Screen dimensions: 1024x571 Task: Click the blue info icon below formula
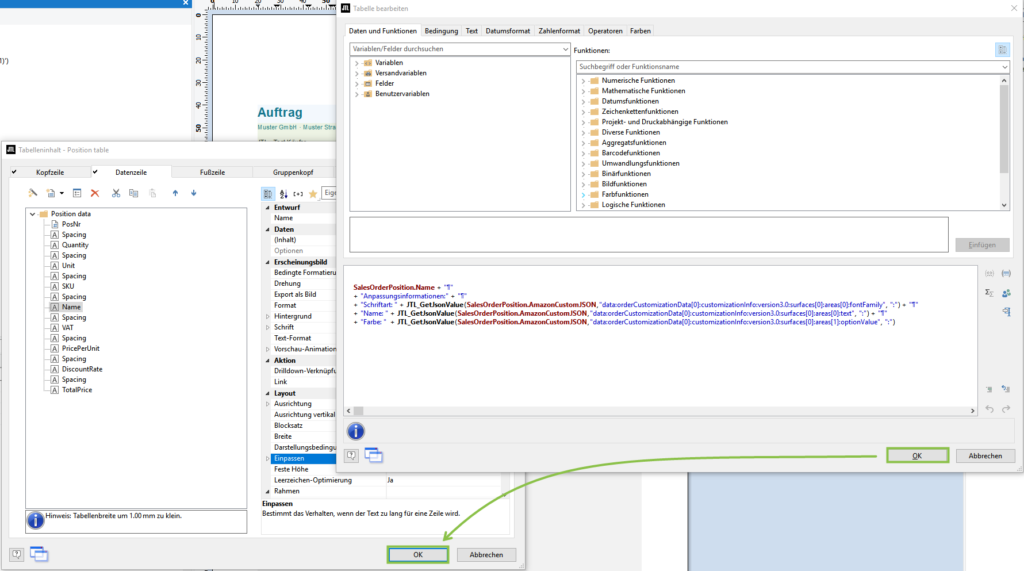(x=355, y=431)
